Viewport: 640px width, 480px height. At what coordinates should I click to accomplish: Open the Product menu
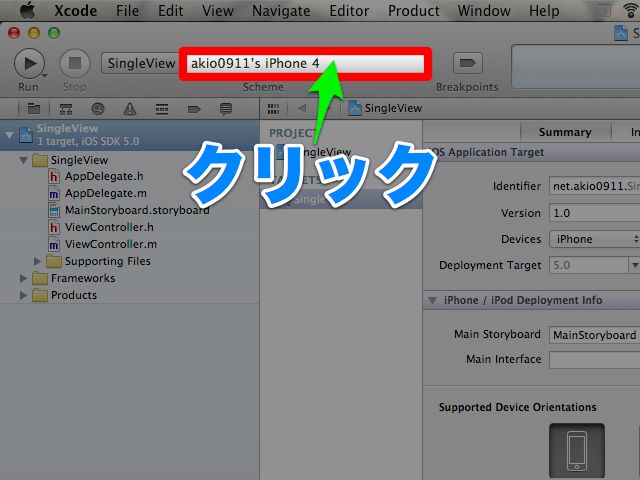(x=413, y=11)
